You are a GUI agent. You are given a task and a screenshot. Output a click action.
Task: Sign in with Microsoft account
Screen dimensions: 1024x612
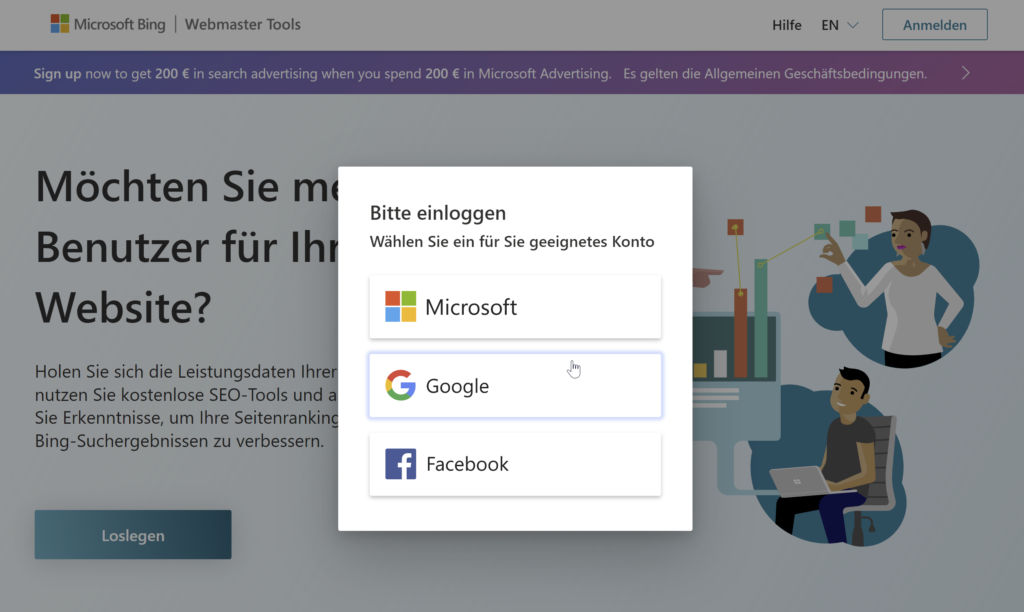tap(515, 307)
